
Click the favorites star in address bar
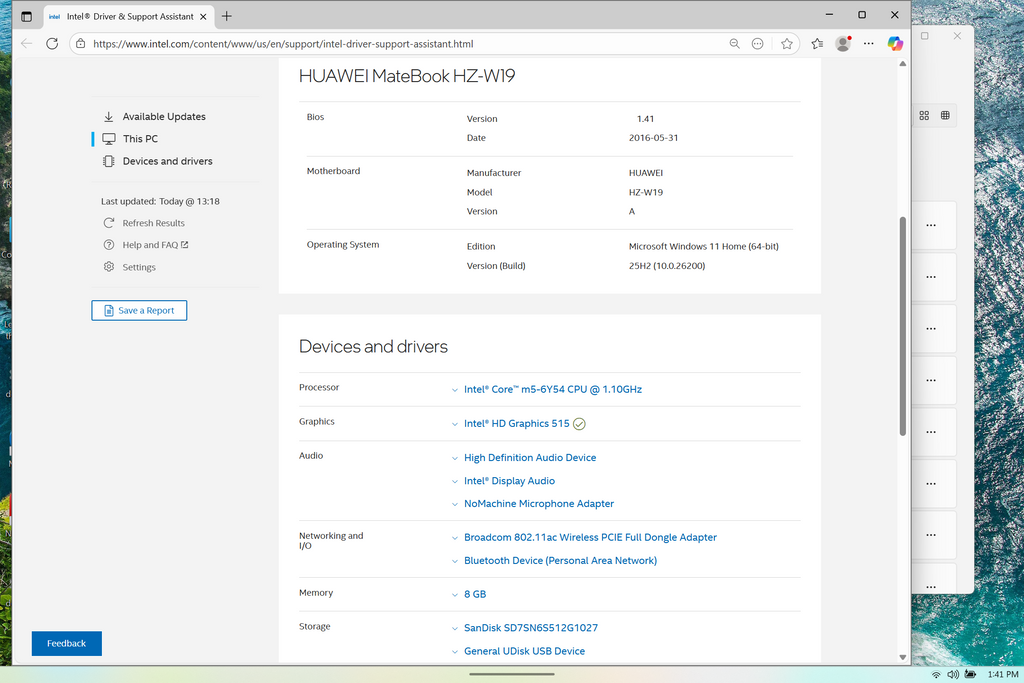point(787,44)
